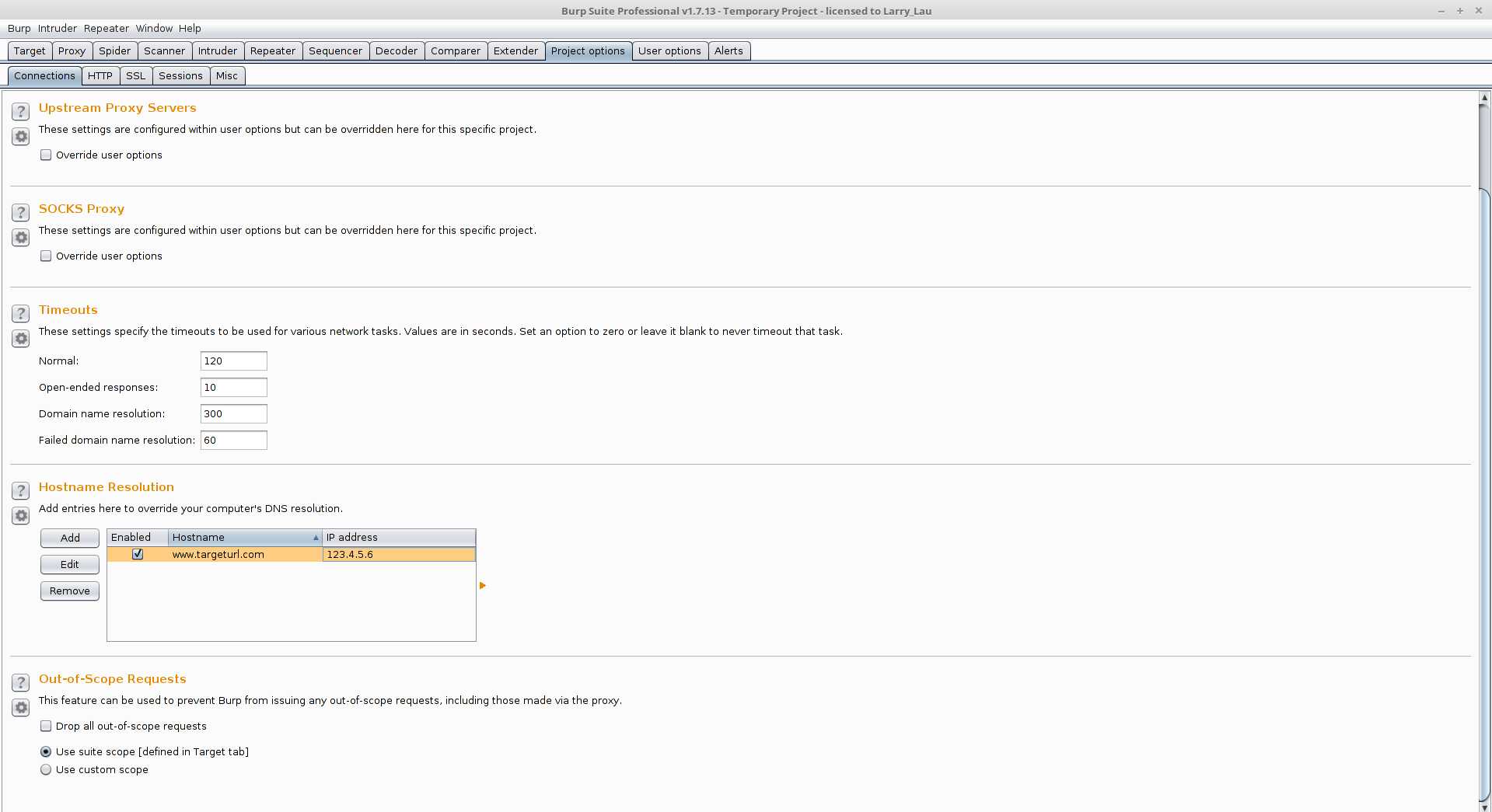Click the Open-ended responses timeout field

234,387
